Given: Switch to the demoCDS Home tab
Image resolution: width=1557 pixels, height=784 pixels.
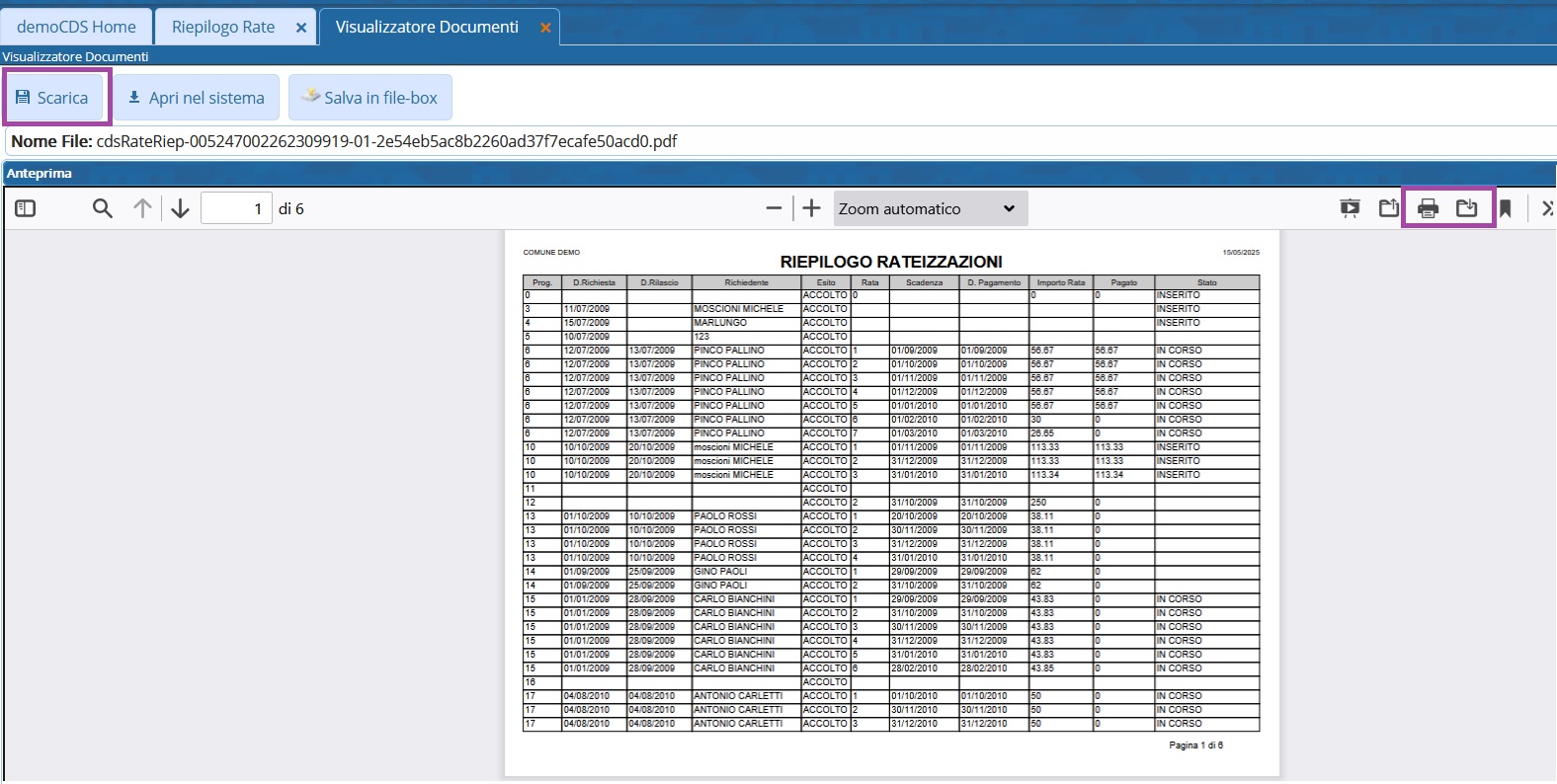Looking at the screenshot, I should pos(76,27).
